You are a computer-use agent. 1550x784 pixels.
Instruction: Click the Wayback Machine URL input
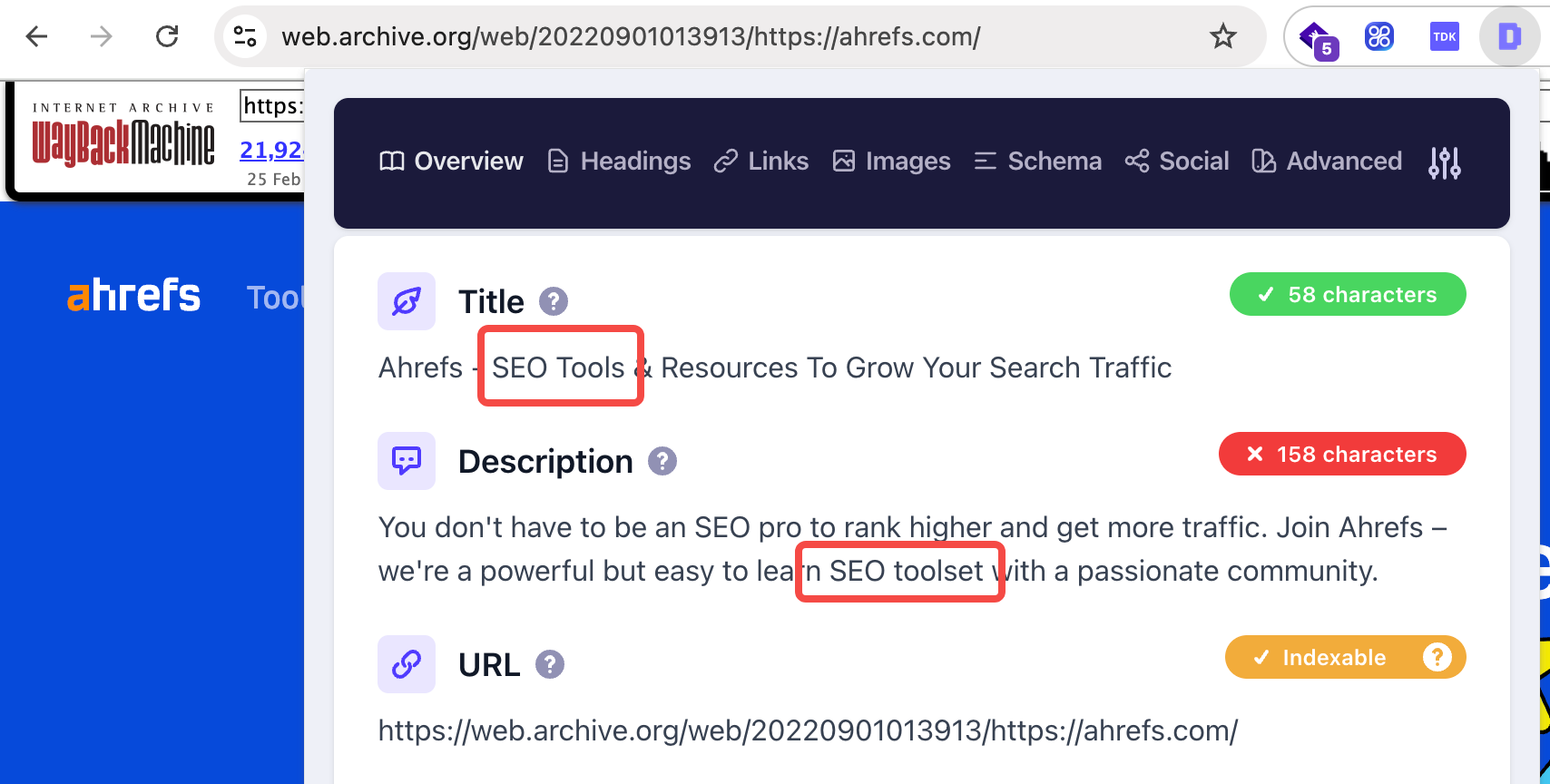point(271,106)
